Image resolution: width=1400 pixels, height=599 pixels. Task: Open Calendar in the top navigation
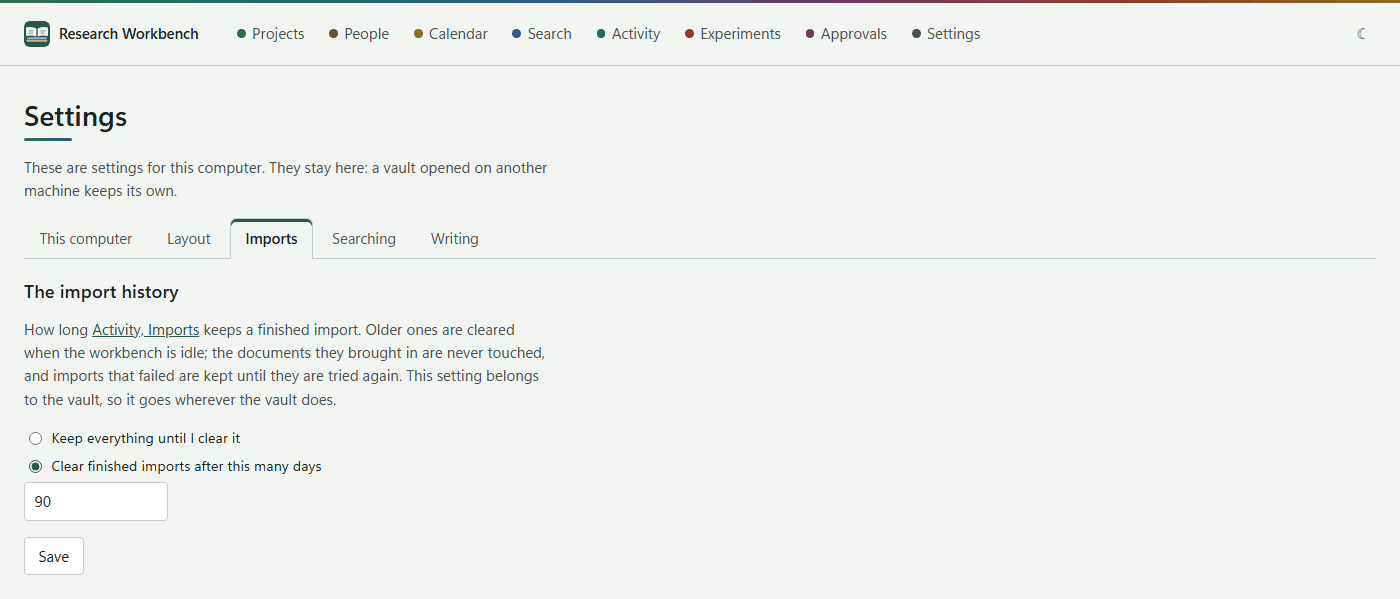450,34
